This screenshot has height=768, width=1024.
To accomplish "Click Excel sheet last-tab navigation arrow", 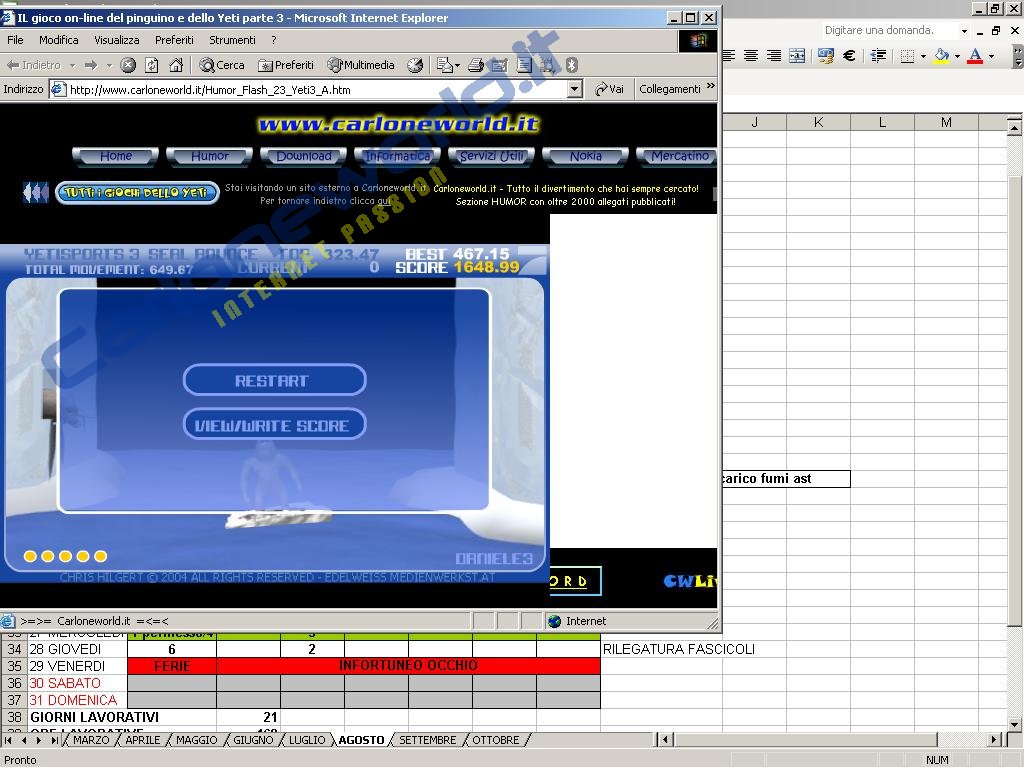I will pos(55,740).
